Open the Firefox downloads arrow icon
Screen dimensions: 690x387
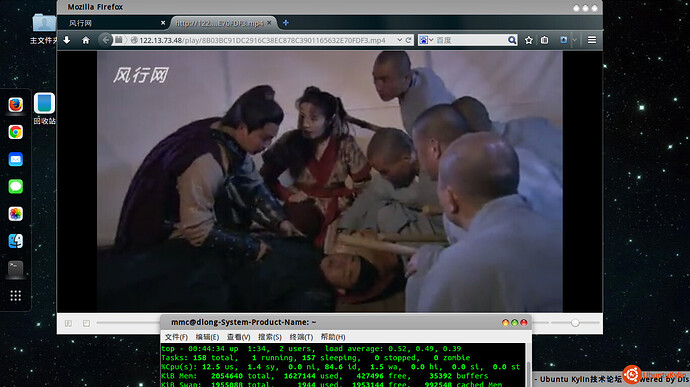(66, 40)
